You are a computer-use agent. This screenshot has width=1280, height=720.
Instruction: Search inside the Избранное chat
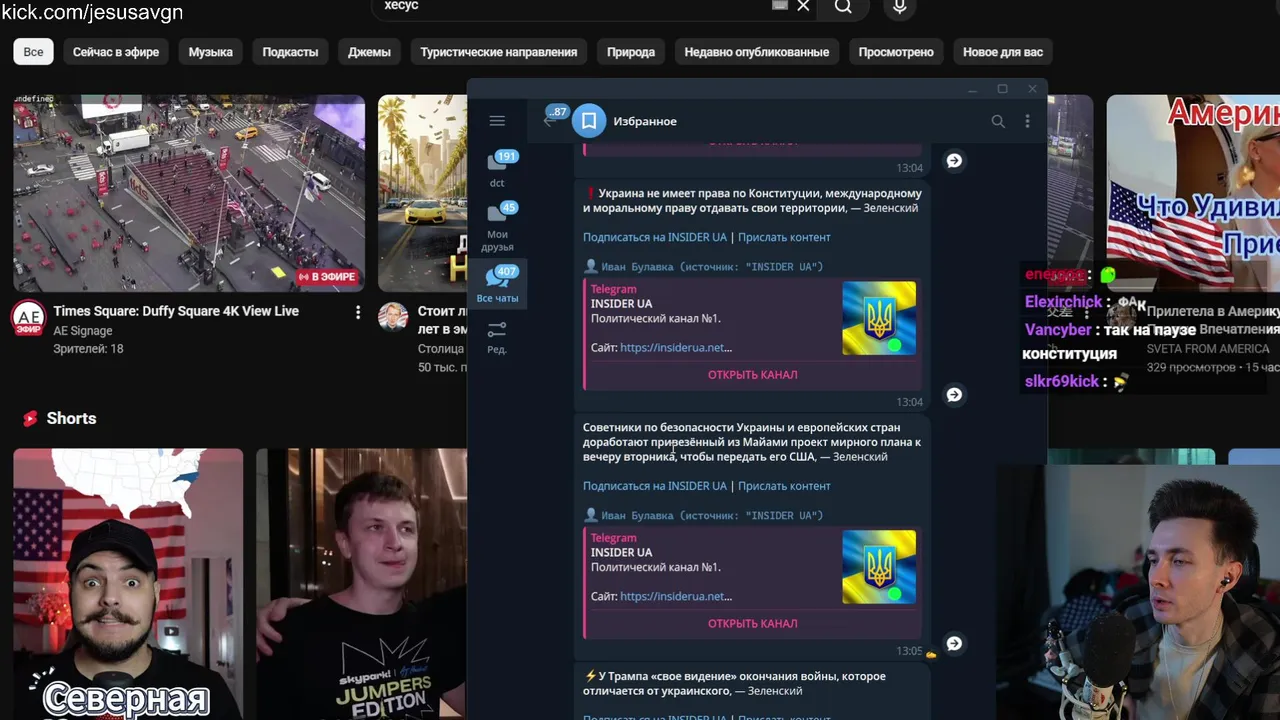997,121
